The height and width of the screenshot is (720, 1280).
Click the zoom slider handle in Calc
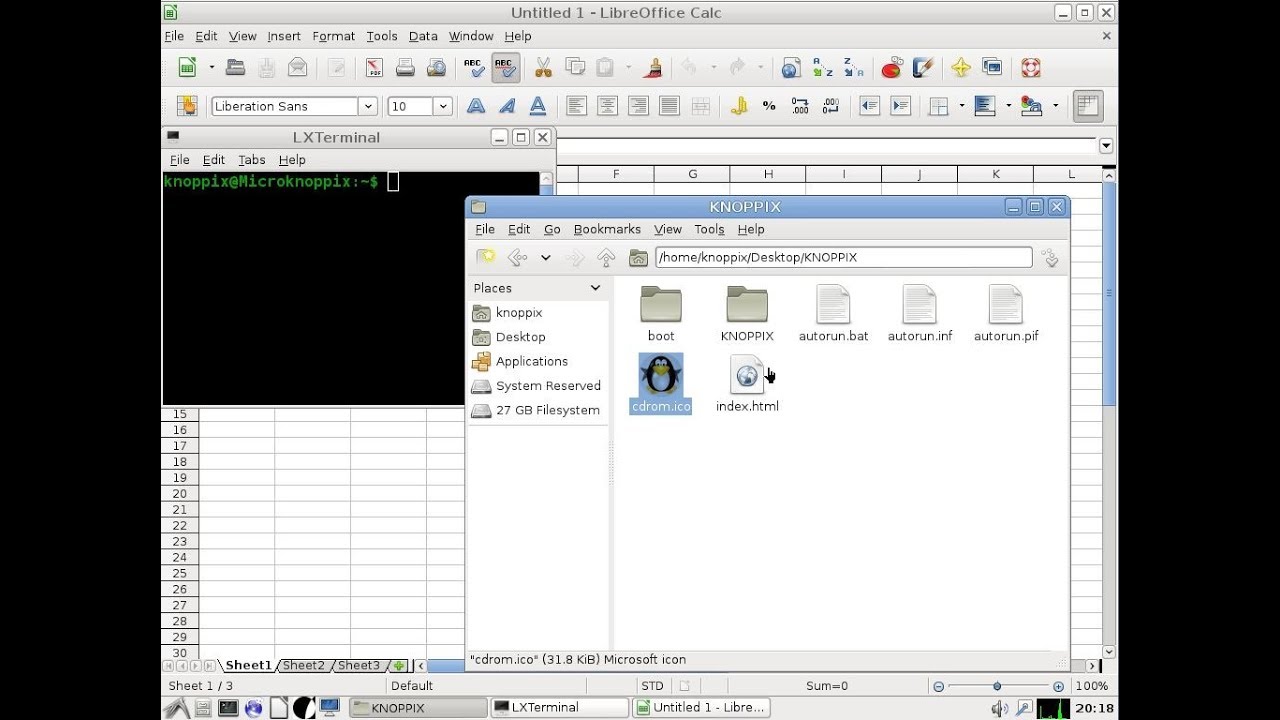(997, 686)
